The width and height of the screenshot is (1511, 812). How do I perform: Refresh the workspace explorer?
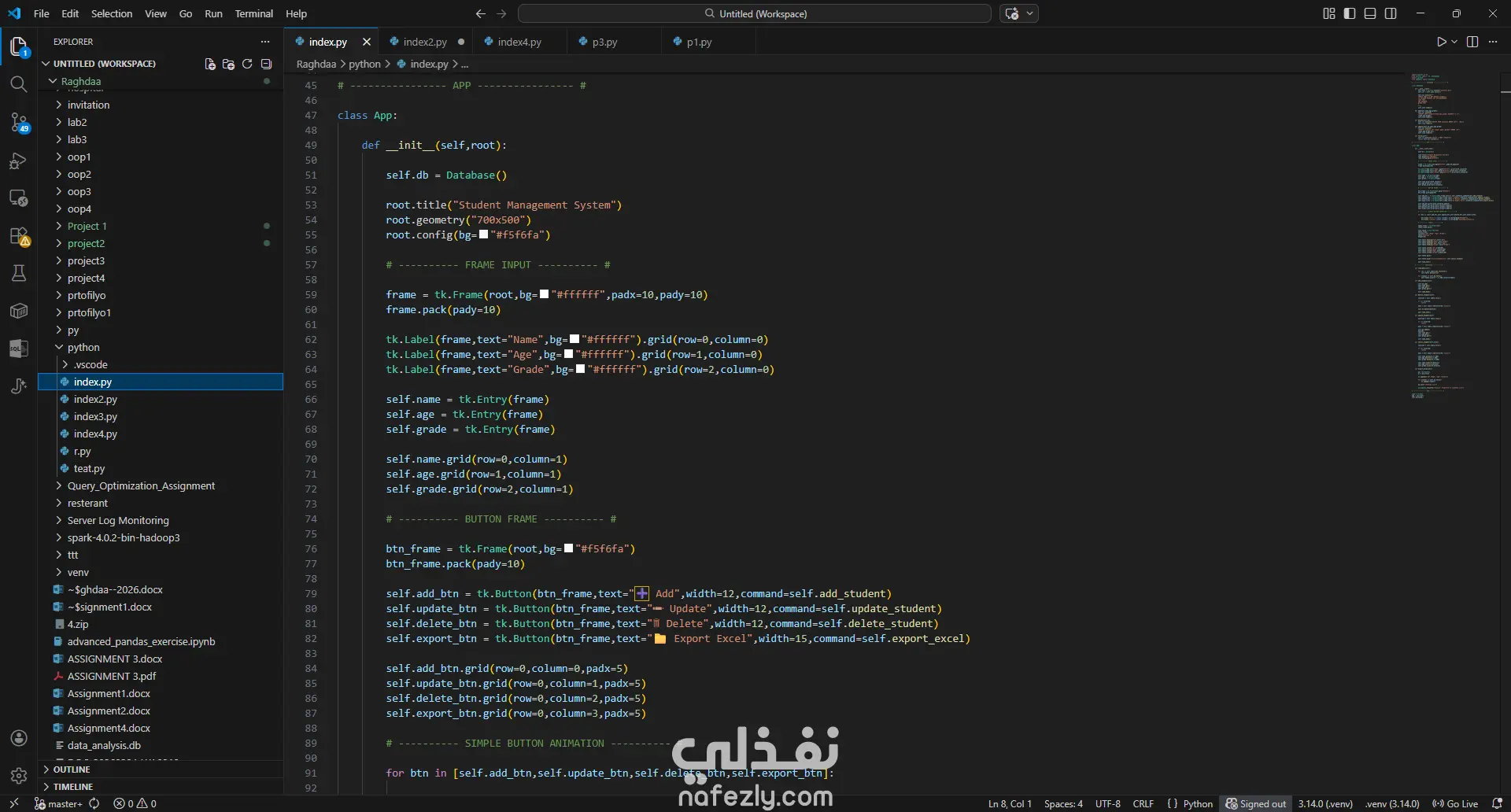247,64
